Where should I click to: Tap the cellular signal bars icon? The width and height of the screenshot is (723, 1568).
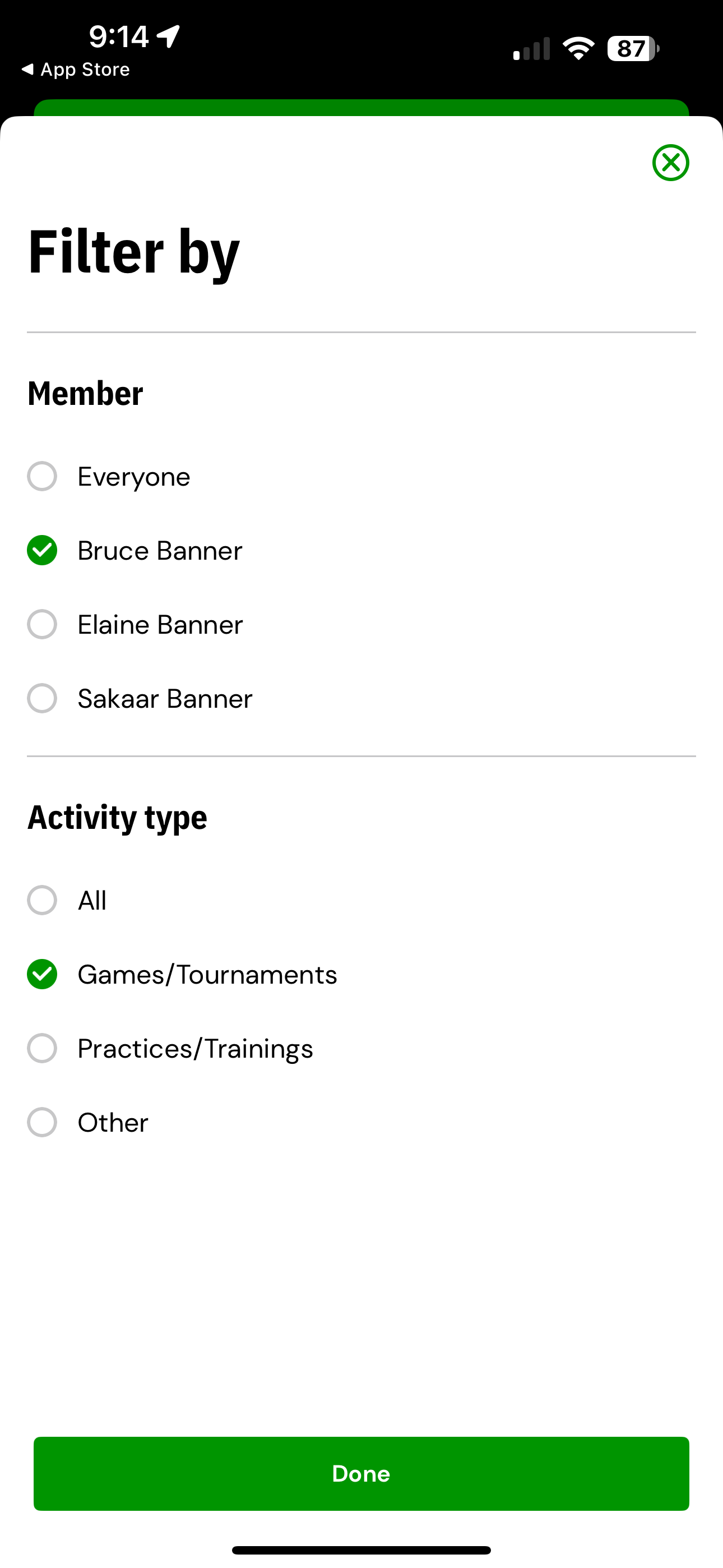[x=531, y=49]
